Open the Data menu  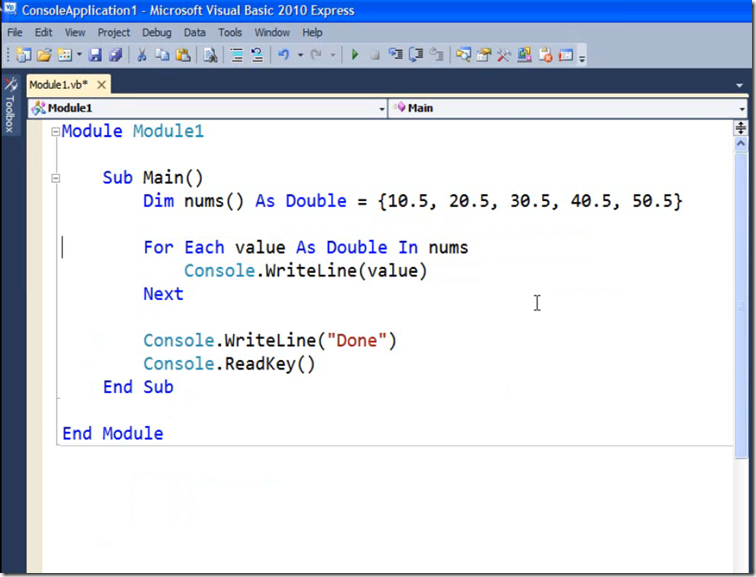click(194, 32)
